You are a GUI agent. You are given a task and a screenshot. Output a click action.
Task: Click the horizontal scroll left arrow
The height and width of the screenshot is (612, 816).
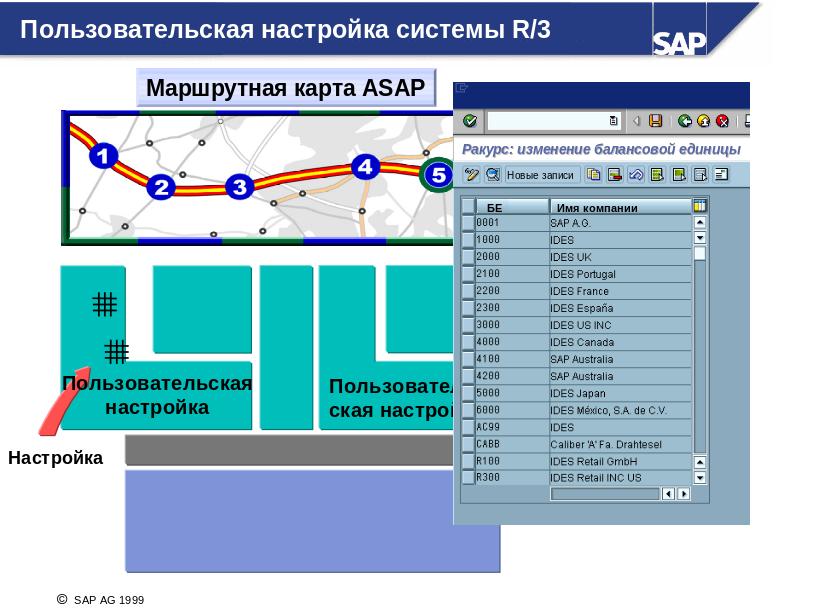pyautogui.click(x=668, y=493)
